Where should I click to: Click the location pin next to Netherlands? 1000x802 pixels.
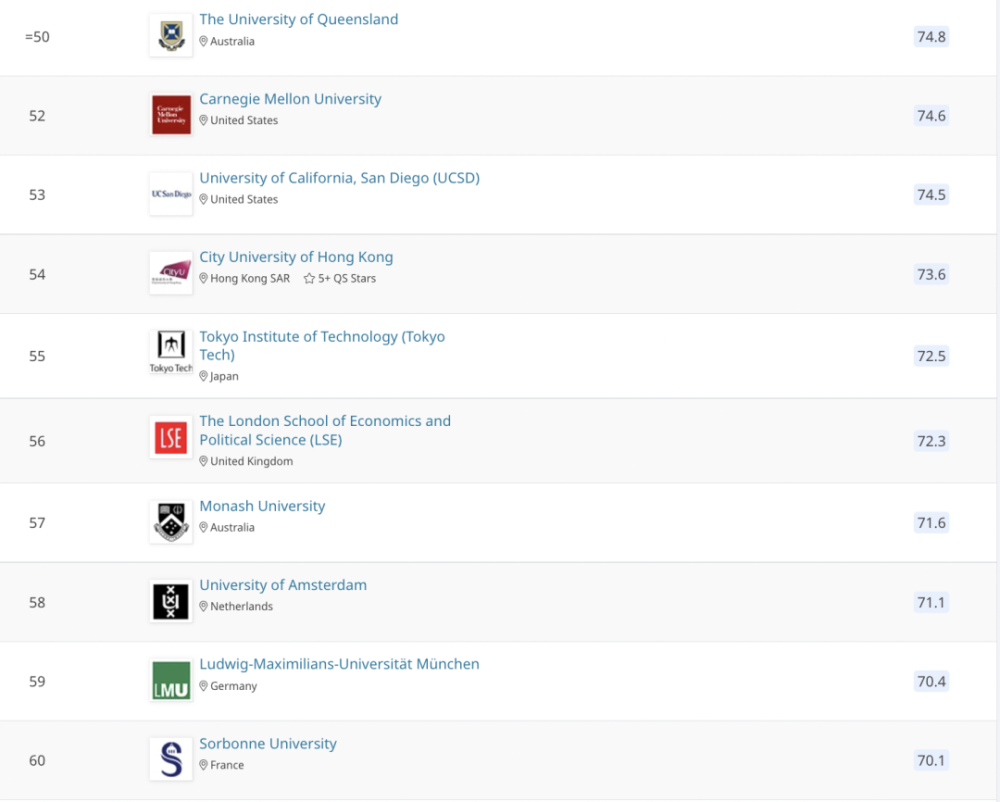203,606
